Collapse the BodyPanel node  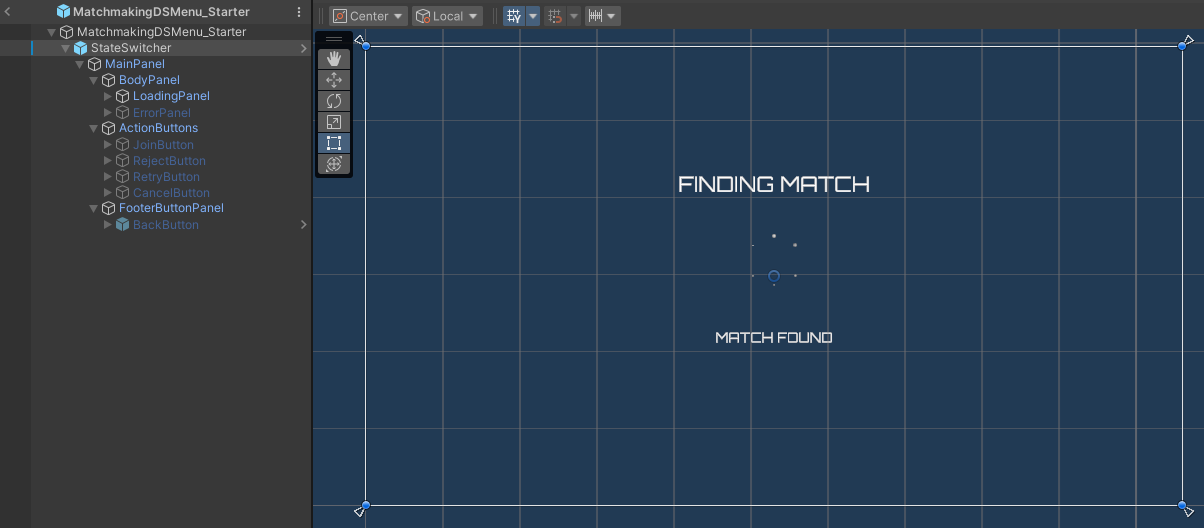tap(94, 80)
